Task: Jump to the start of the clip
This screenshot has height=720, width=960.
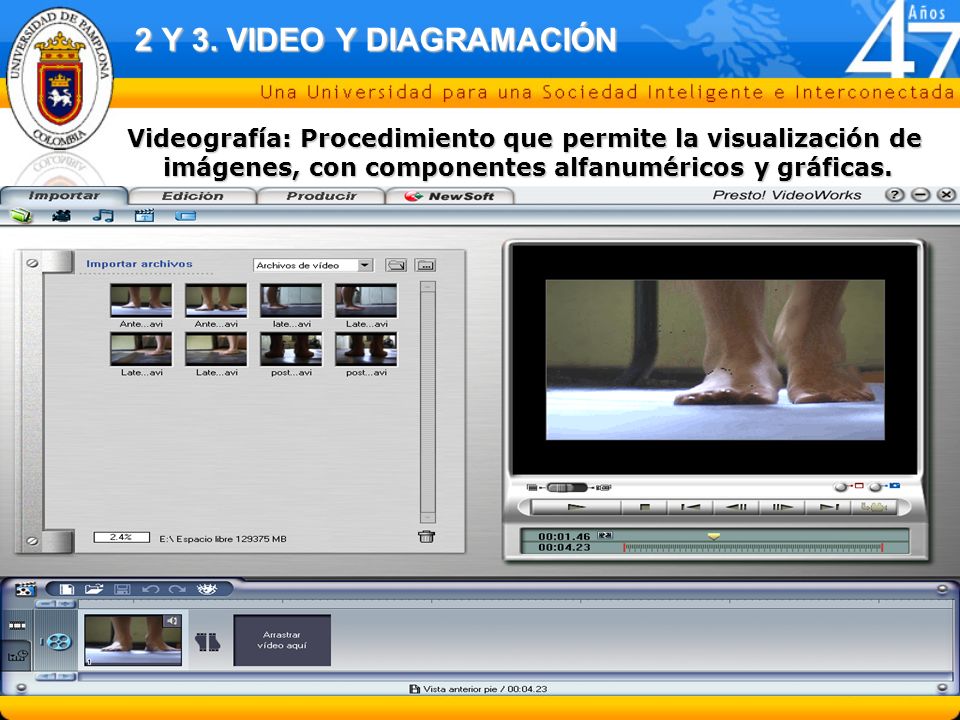Action: 690,507
